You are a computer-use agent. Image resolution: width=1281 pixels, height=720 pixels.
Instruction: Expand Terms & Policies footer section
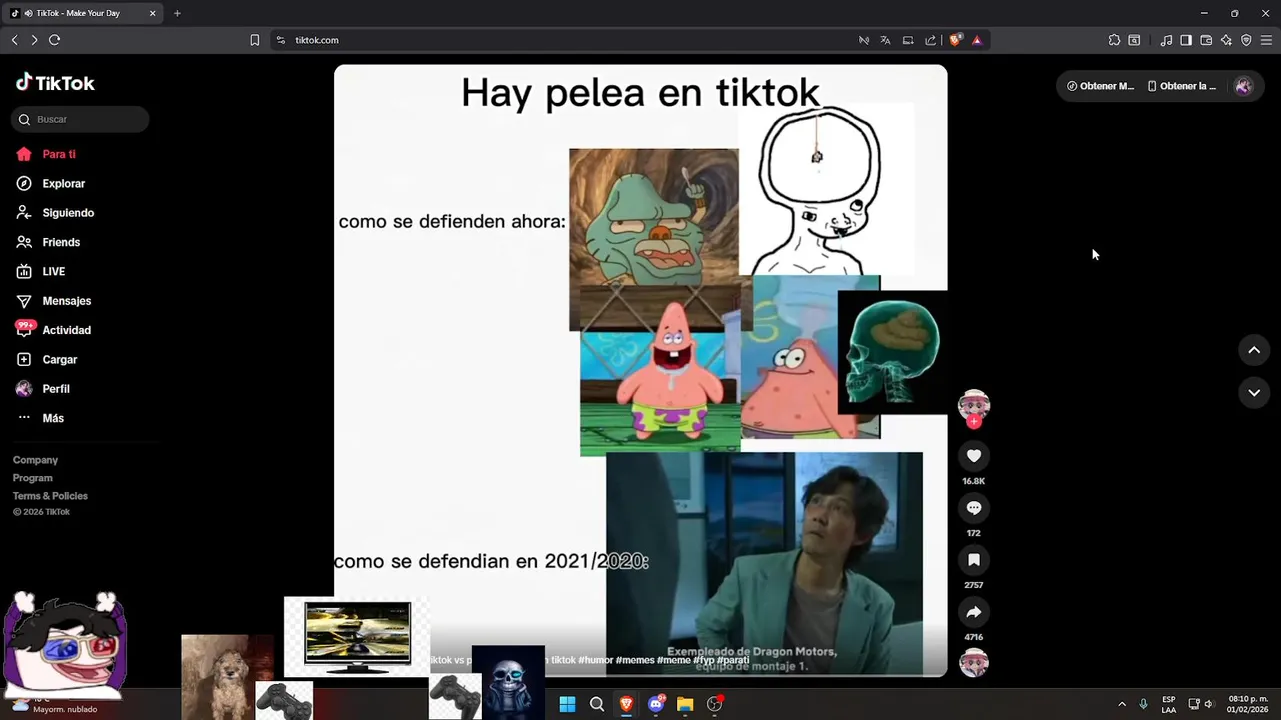[x=51, y=496]
